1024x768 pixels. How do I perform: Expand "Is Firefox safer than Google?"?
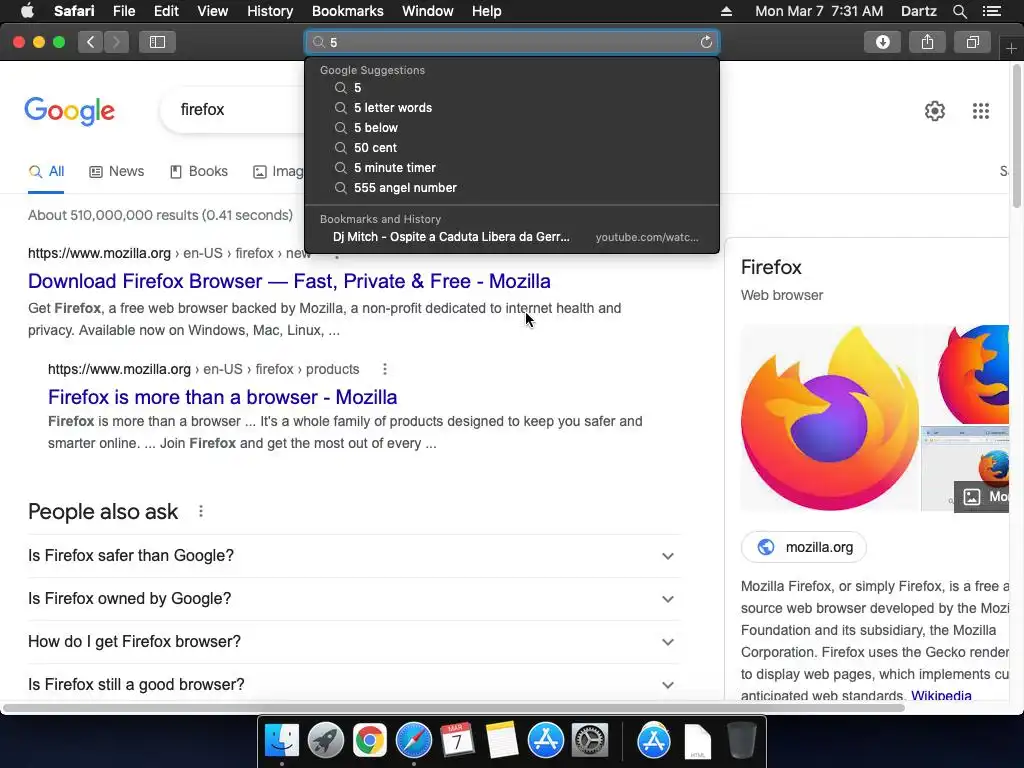coord(354,556)
